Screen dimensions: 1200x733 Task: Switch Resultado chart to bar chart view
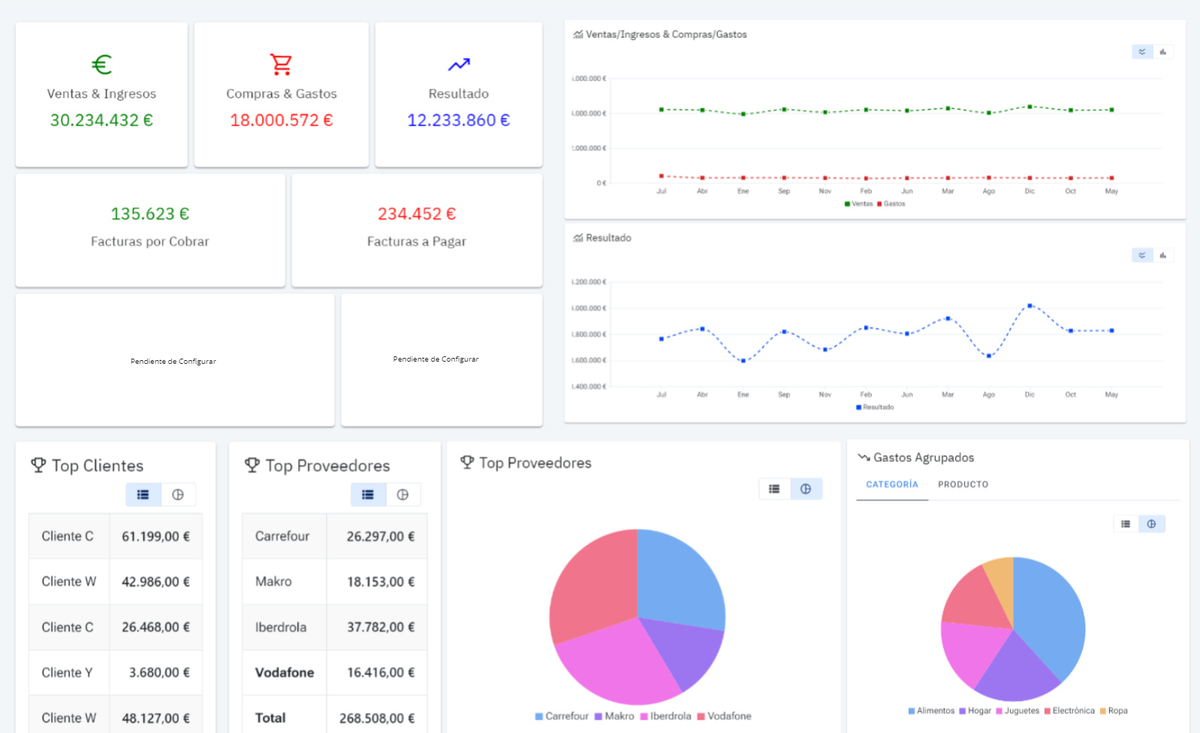[x=1163, y=256]
